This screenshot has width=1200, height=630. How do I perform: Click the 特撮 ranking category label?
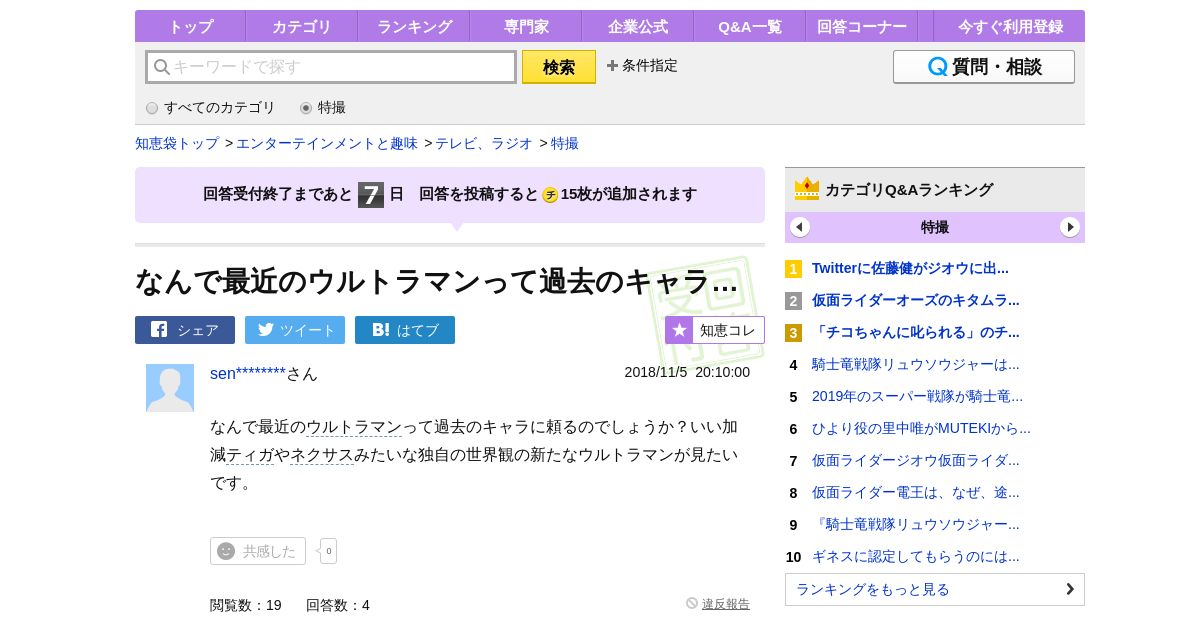(x=935, y=227)
